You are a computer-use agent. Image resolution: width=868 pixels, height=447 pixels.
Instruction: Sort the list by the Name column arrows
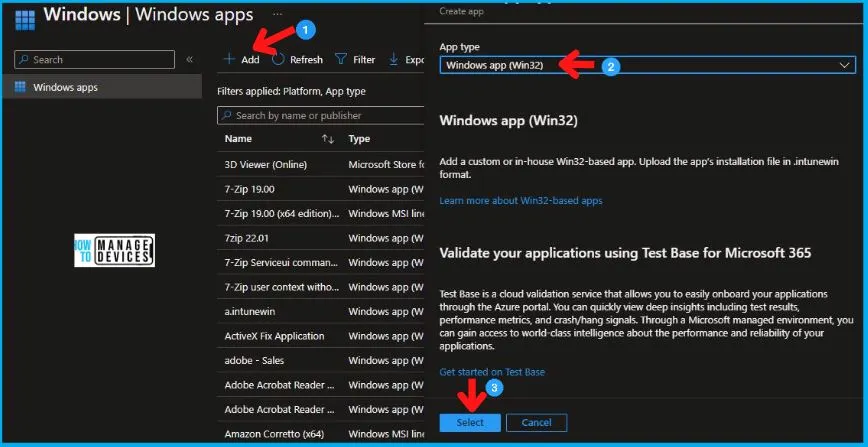point(328,139)
